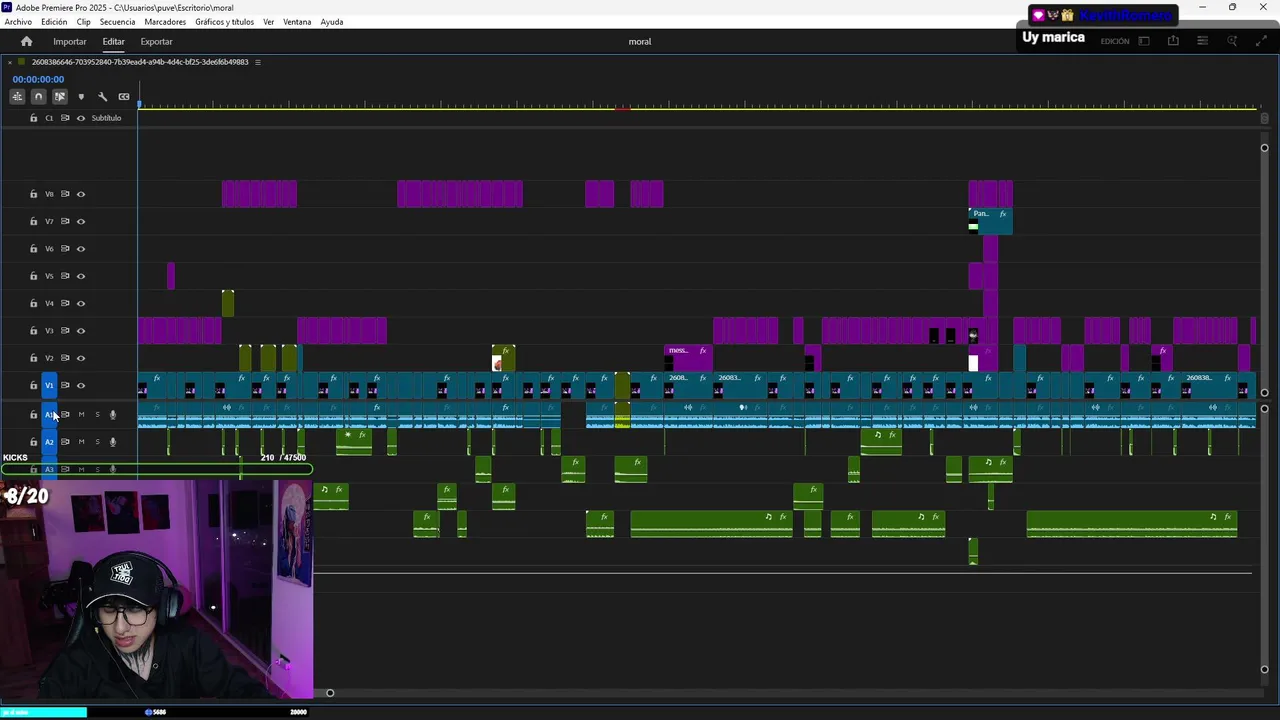The height and width of the screenshot is (720, 1280).
Task: Mute the A1 audio track
Action: 81,414
